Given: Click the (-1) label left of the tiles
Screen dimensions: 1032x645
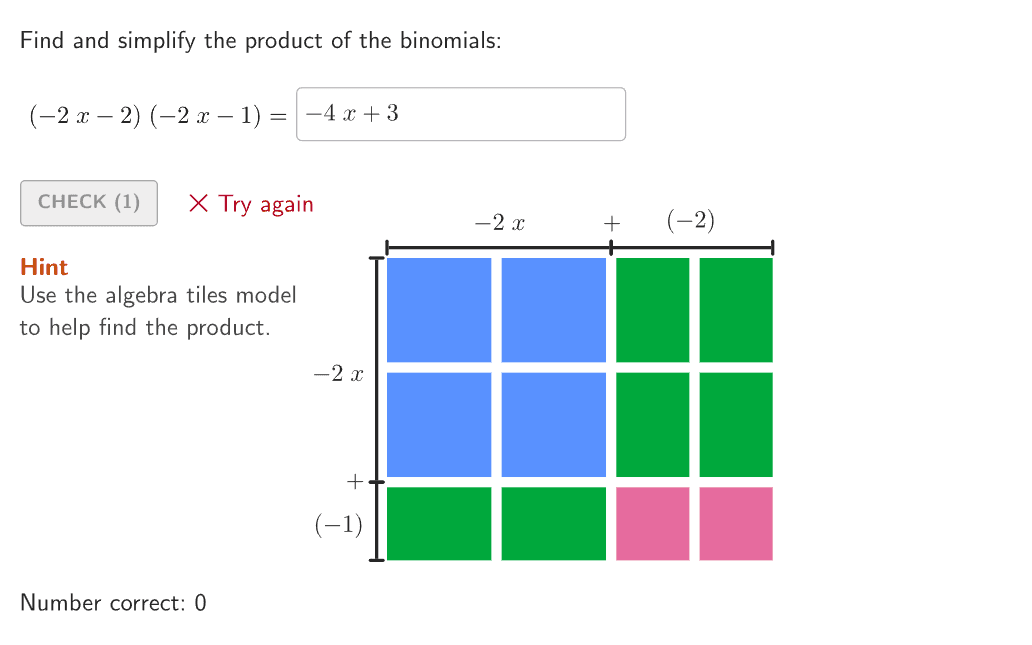Looking at the screenshot, I should 338,525.
